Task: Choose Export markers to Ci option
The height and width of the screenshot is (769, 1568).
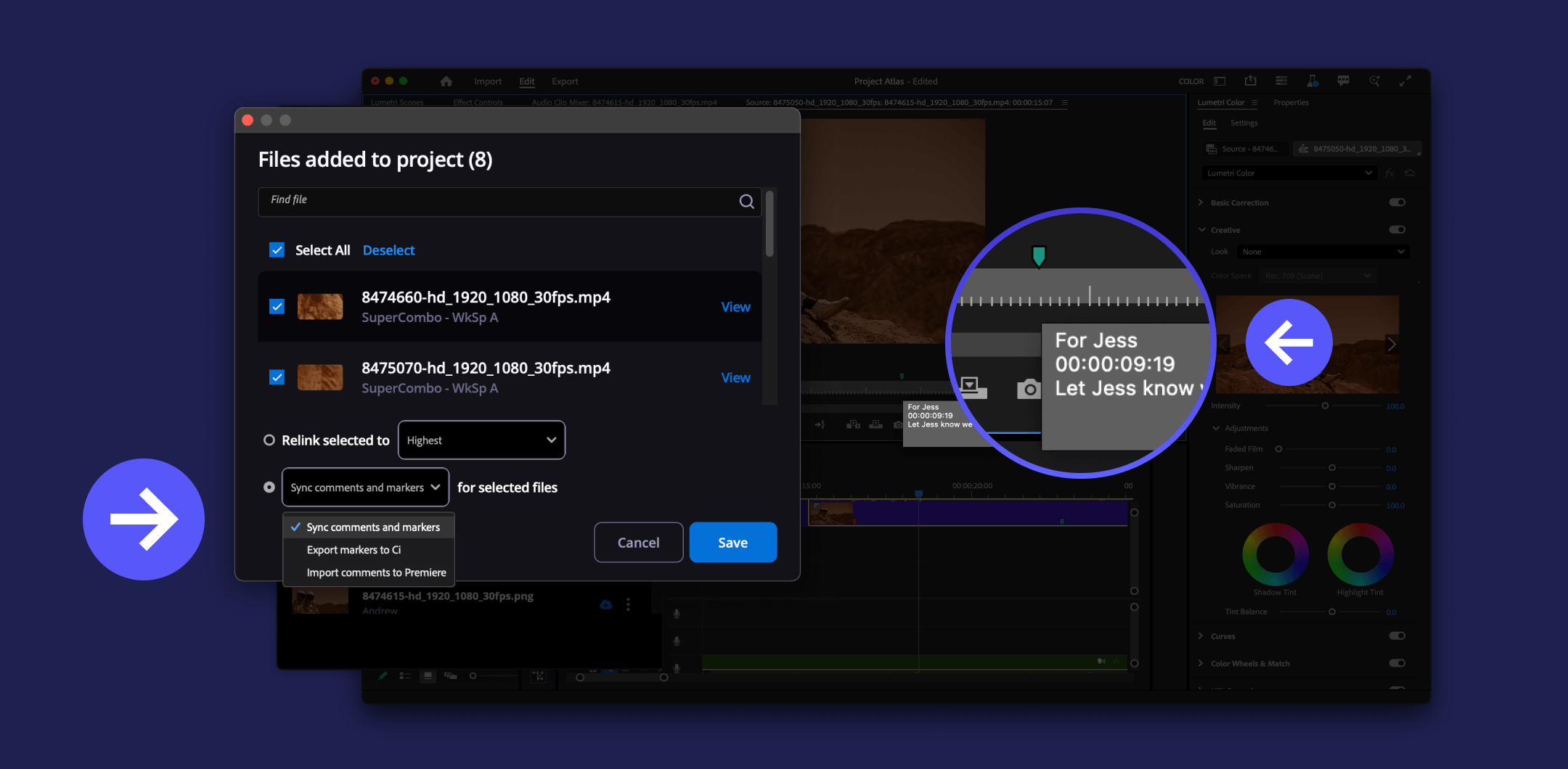Action: (x=354, y=550)
